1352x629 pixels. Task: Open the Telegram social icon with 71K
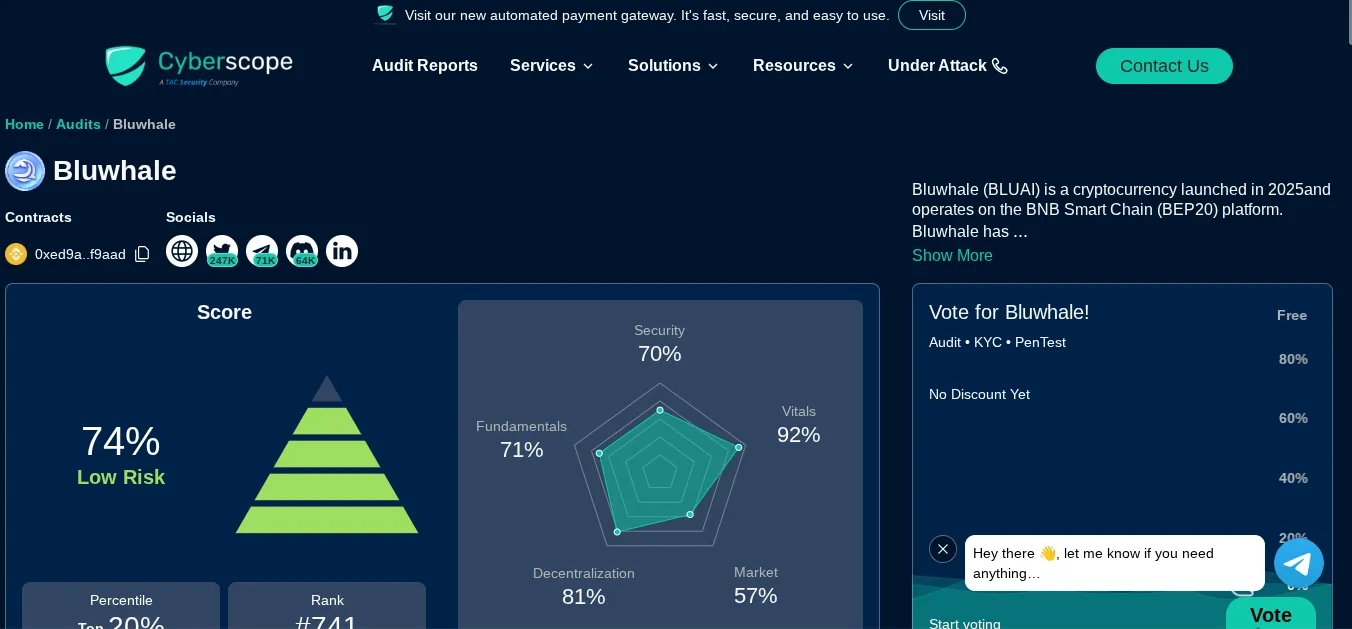[x=262, y=251]
